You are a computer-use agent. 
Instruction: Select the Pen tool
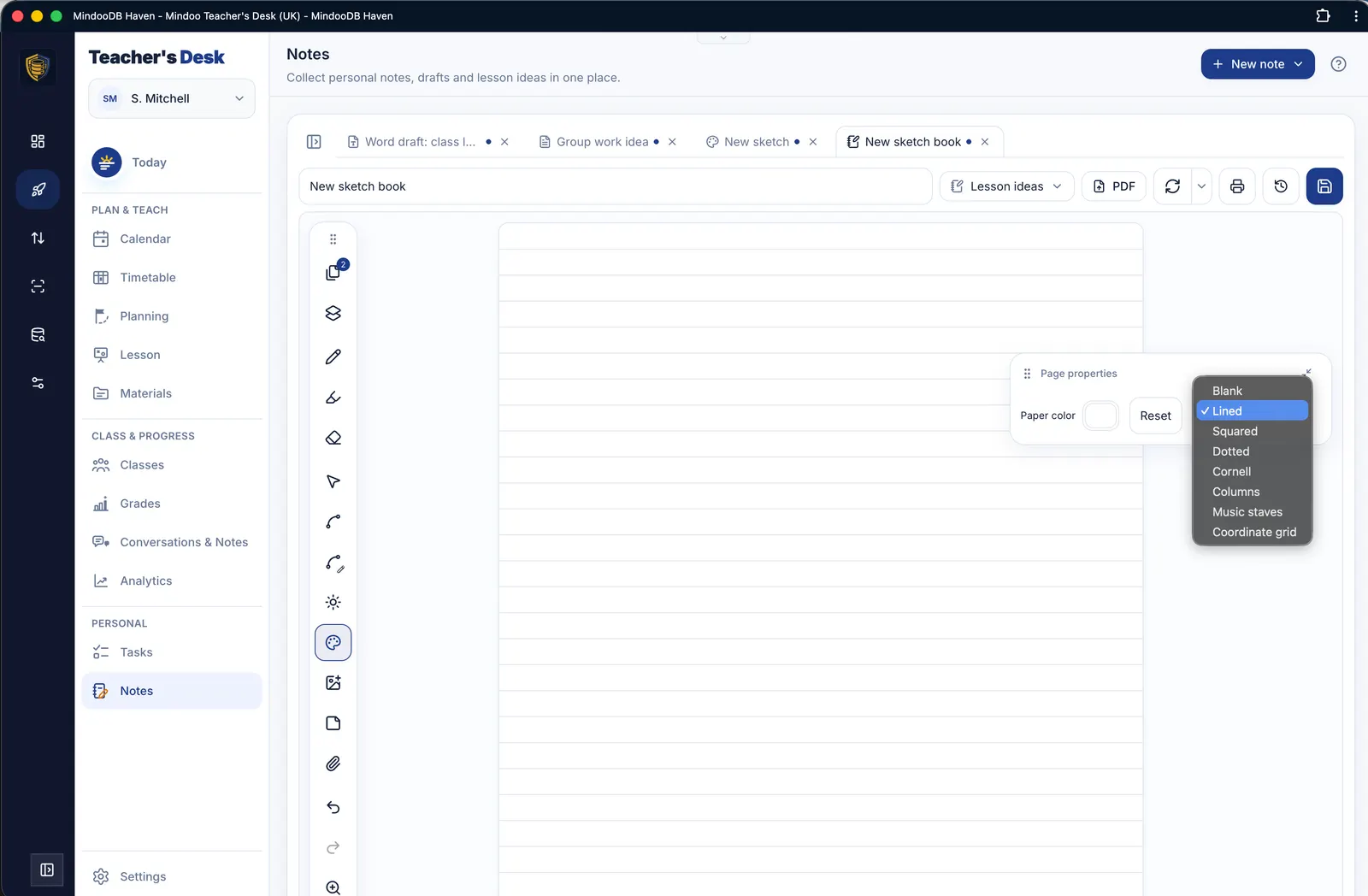pos(333,357)
